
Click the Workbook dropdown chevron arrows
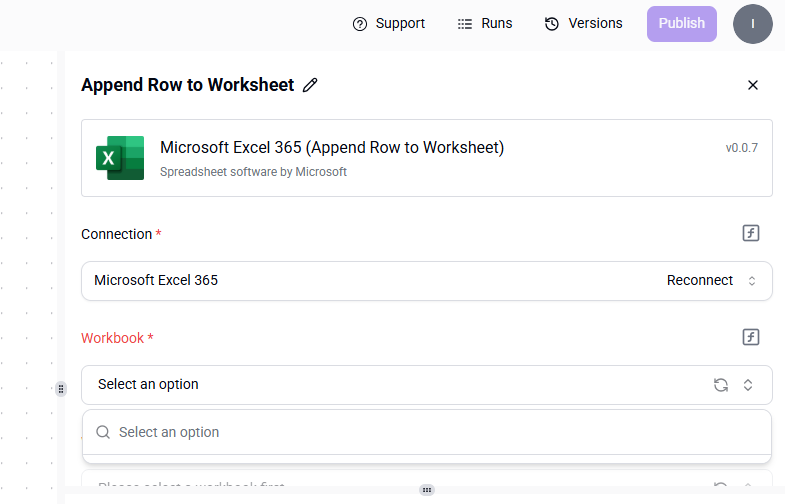[747, 385]
